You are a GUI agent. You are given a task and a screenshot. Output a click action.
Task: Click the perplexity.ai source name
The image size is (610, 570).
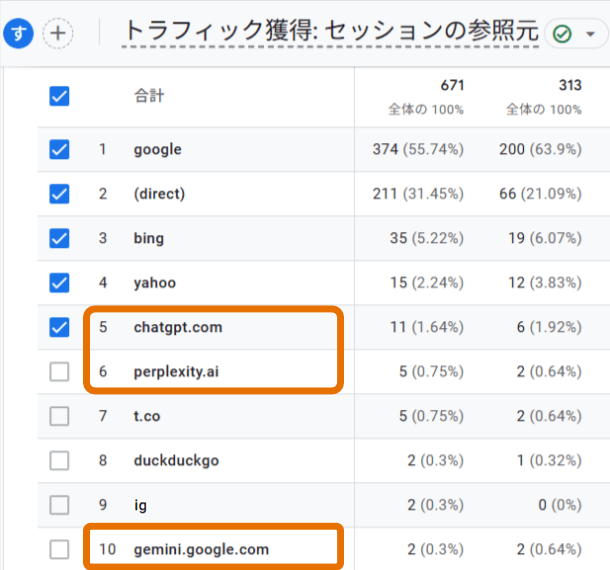tap(177, 371)
